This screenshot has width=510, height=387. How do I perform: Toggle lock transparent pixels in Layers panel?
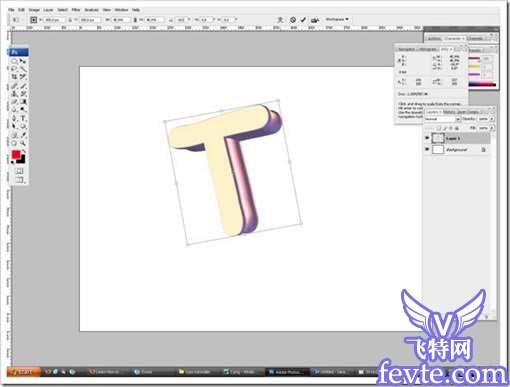click(439, 128)
